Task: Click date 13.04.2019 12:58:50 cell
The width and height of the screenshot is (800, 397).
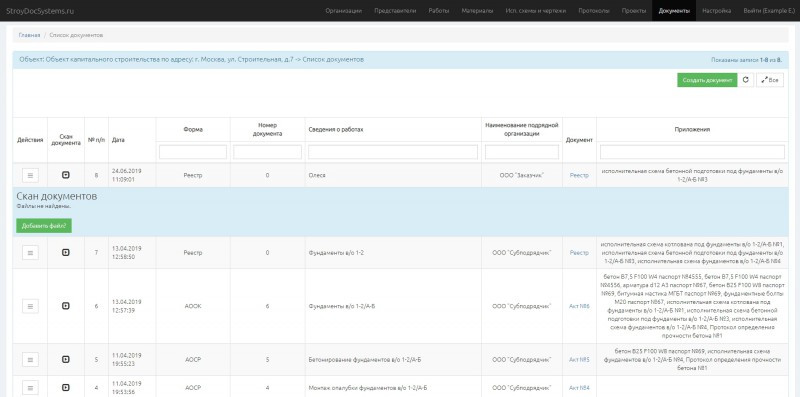Action: [x=132, y=253]
